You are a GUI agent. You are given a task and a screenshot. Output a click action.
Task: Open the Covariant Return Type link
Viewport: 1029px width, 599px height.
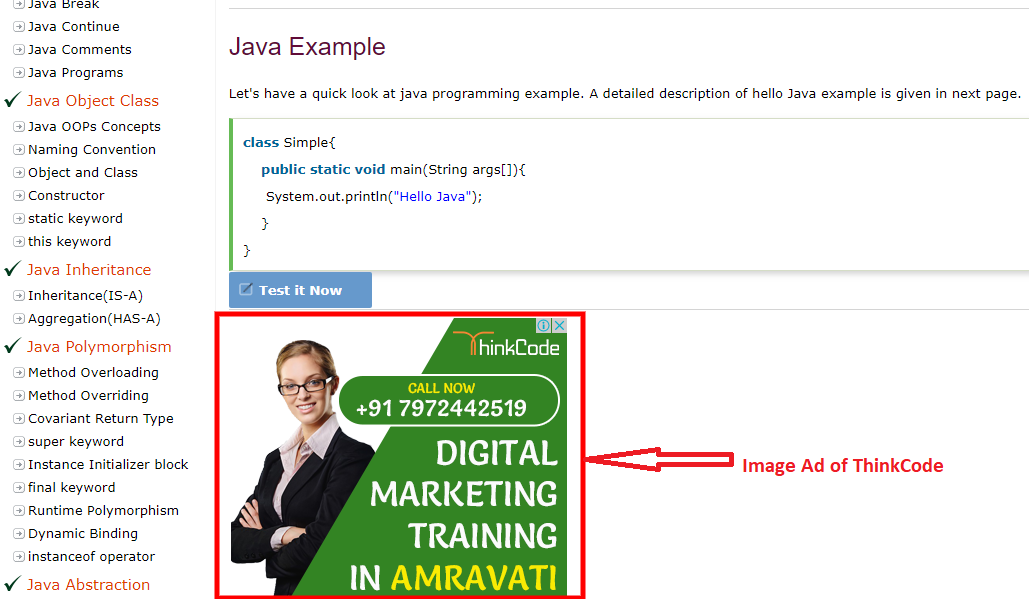[x=100, y=419]
